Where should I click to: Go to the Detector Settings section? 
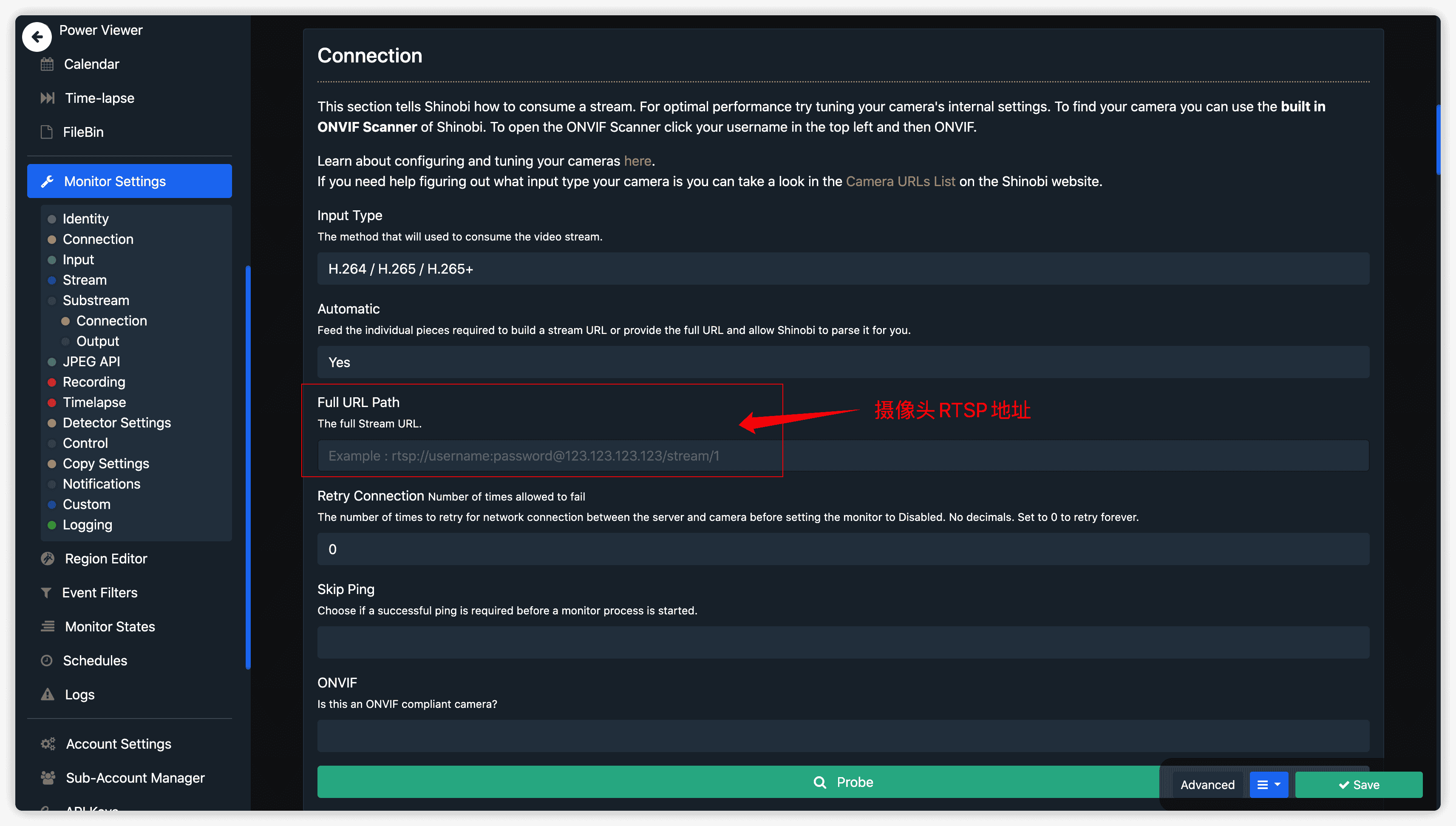click(116, 423)
